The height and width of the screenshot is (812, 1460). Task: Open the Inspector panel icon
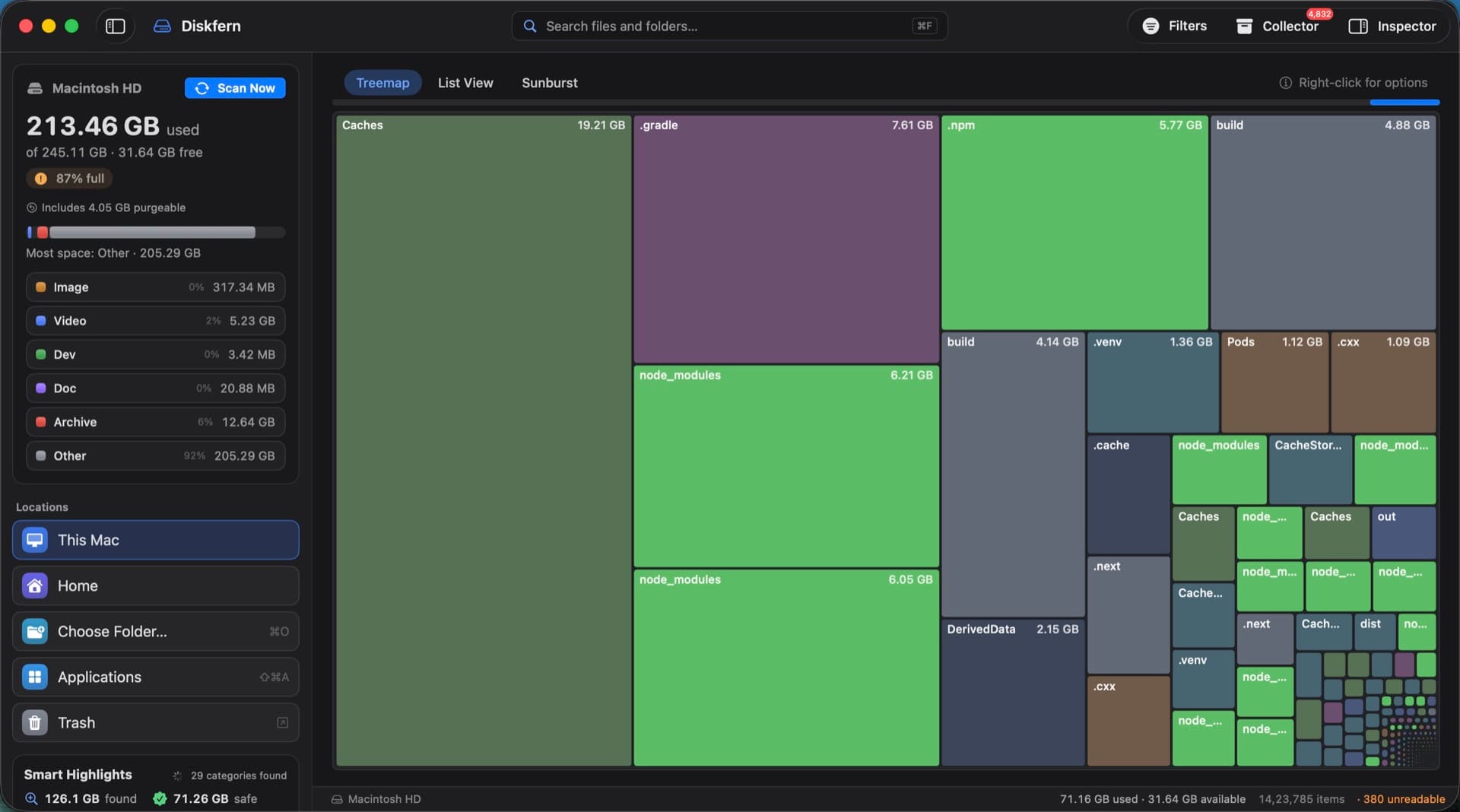pos(1358,26)
